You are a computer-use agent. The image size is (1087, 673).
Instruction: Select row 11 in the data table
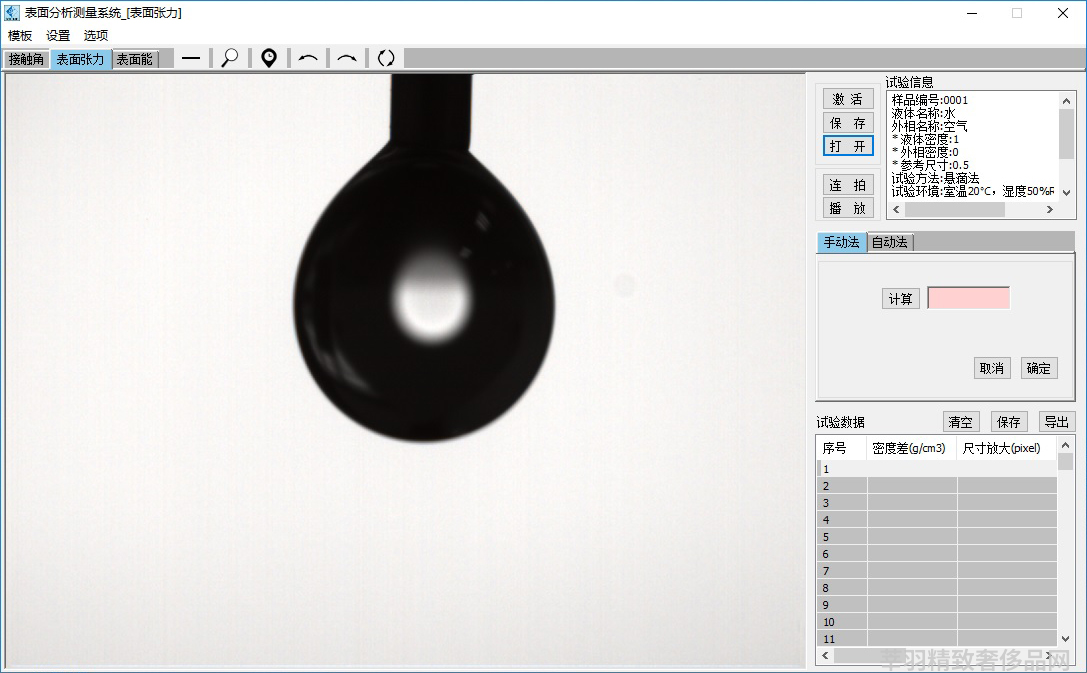pyautogui.click(x=937, y=638)
